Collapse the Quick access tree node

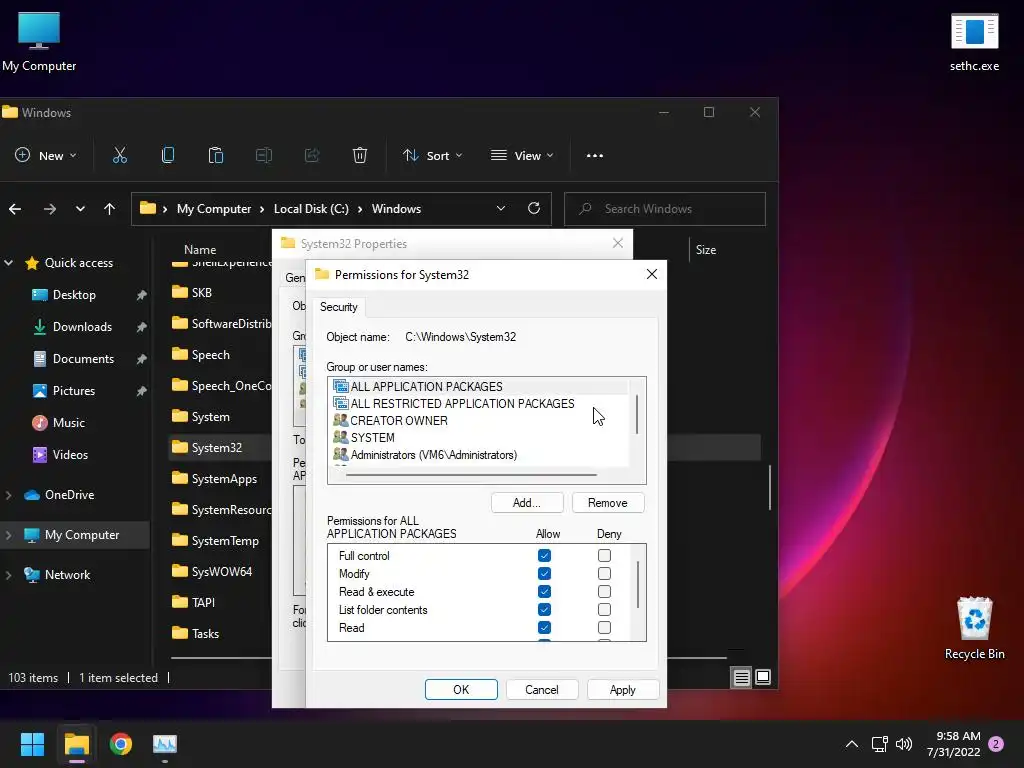[x=8, y=263]
